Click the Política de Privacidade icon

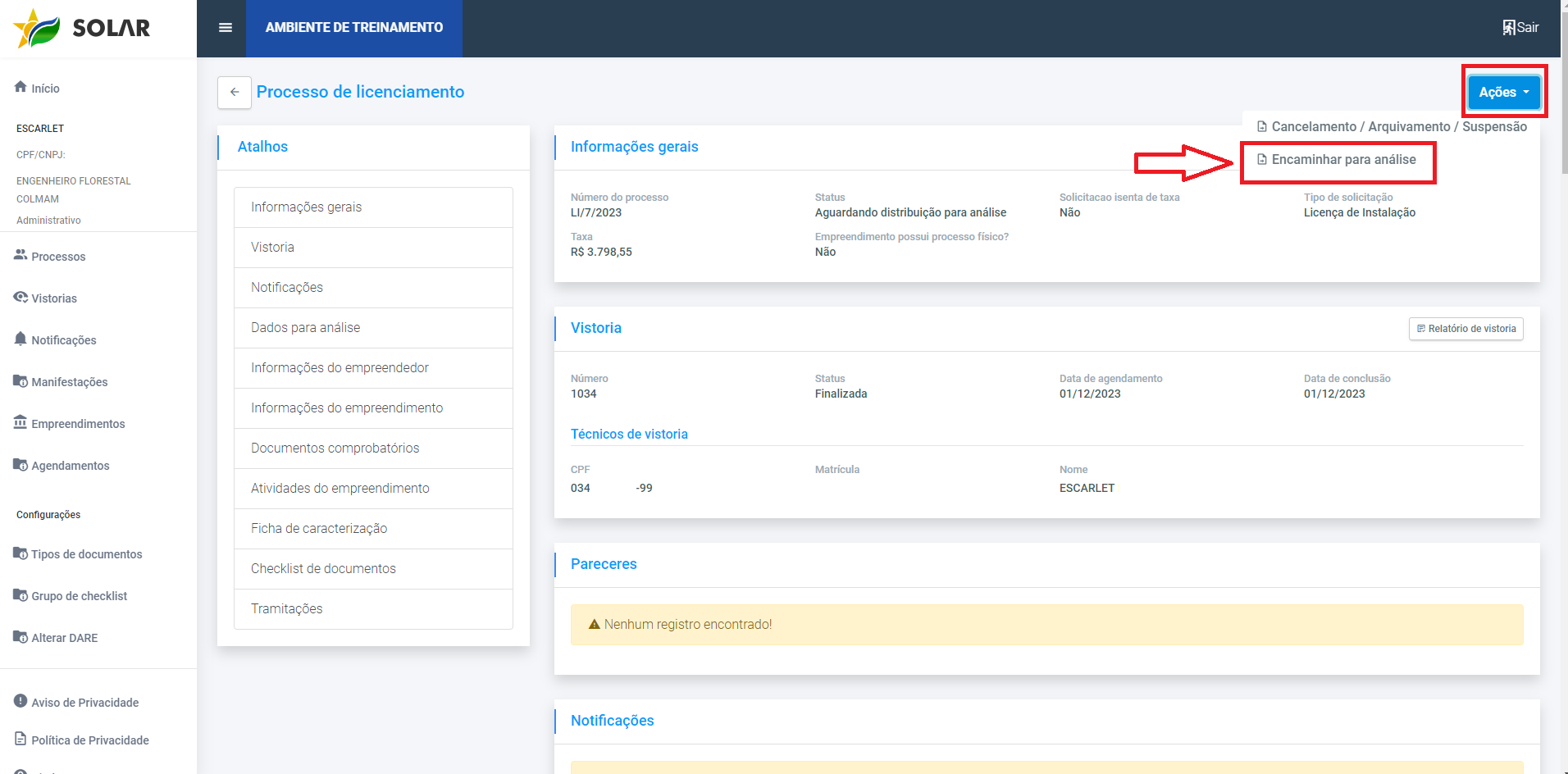21,739
